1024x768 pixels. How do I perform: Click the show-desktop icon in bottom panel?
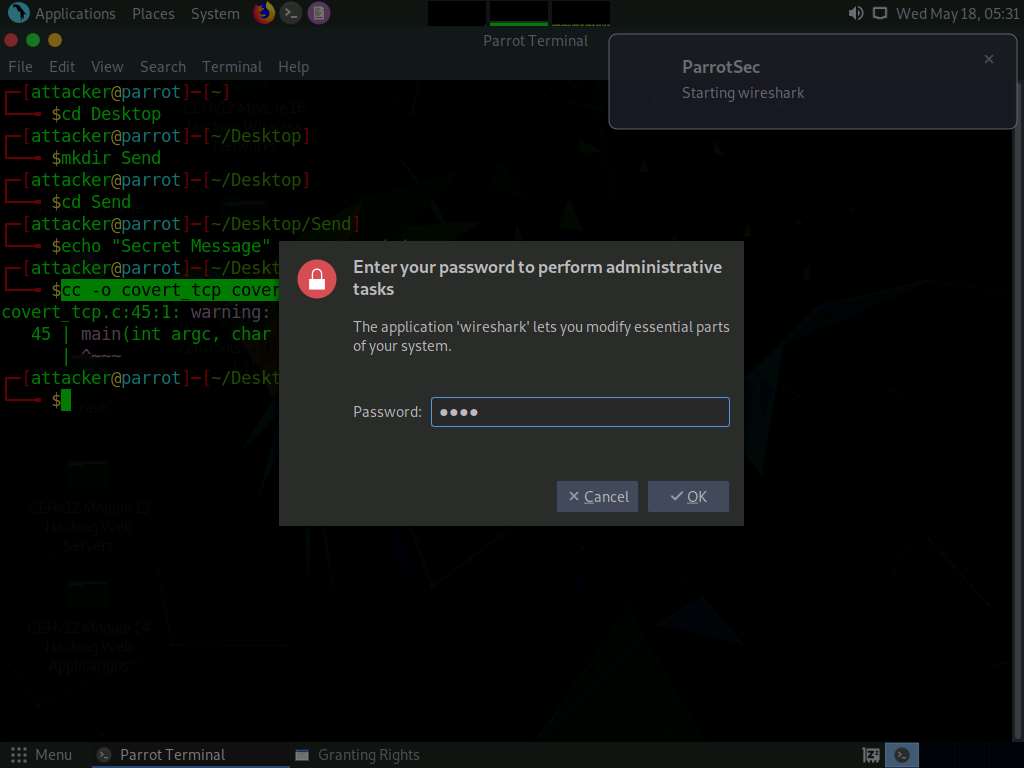tap(871, 755)
